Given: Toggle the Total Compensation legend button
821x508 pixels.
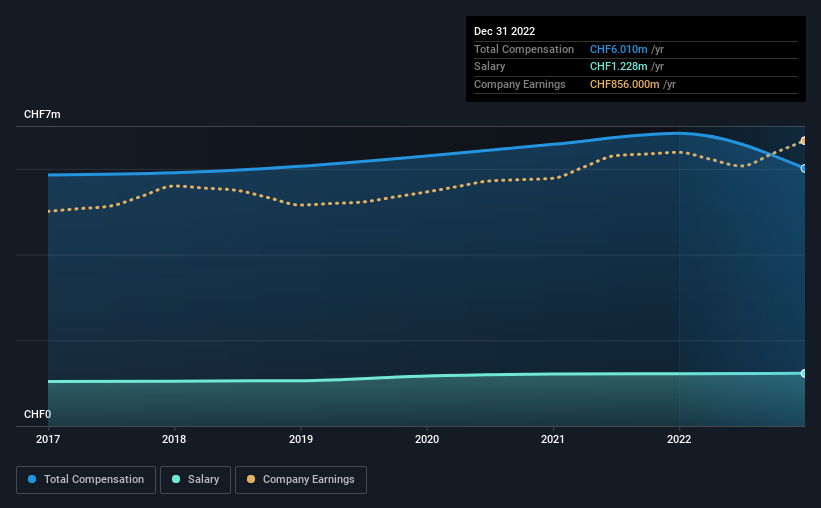Looking at the screenshot, I should point(86,480).
